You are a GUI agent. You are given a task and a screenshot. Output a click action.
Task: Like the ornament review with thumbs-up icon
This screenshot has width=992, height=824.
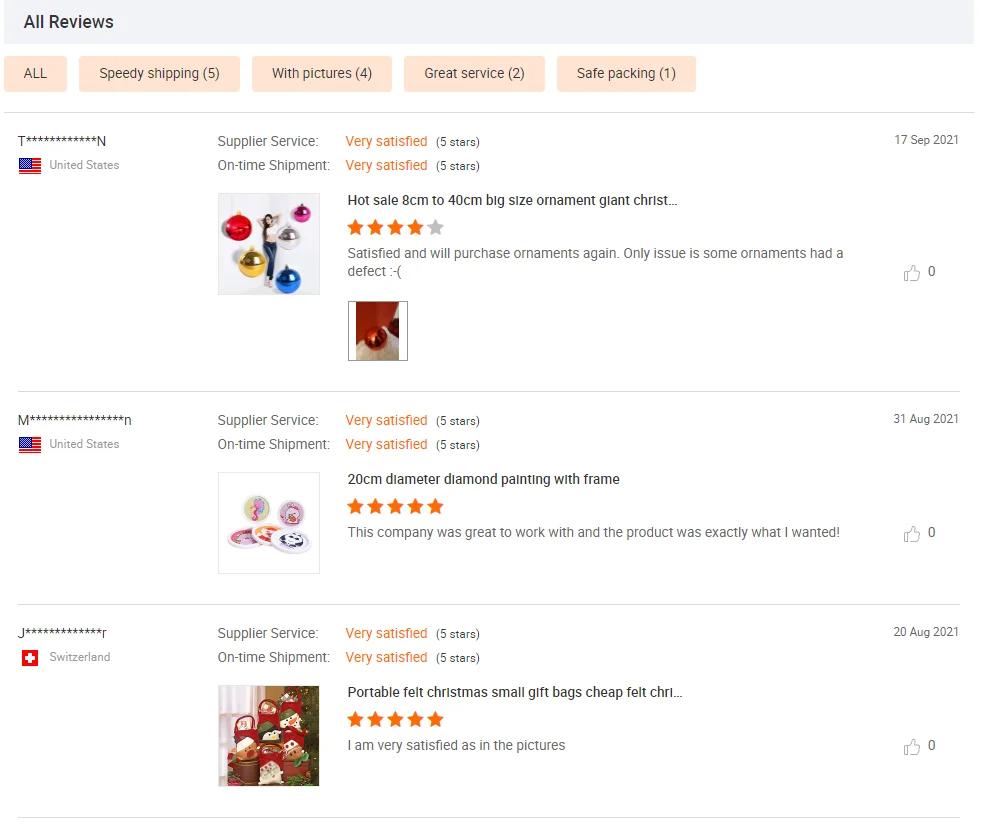click(912, 273)
